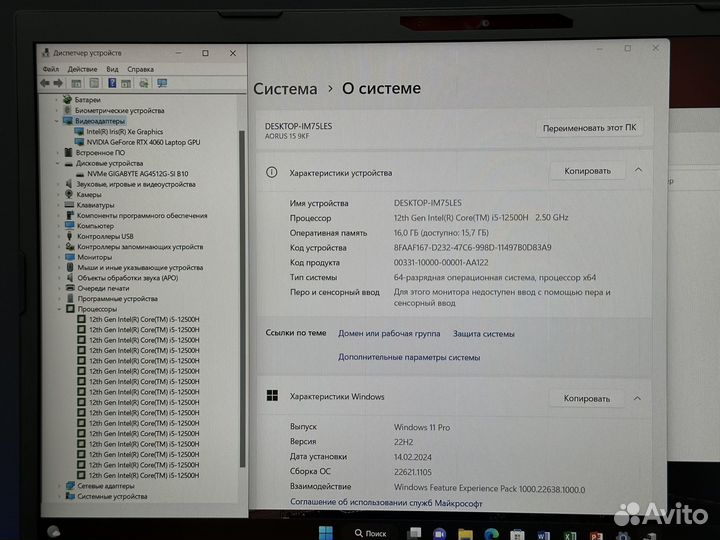Image resolution: width=720 pixels, height=540 pixels.
Task: Expand the Мониторы tree node
Action: point(59,257)
